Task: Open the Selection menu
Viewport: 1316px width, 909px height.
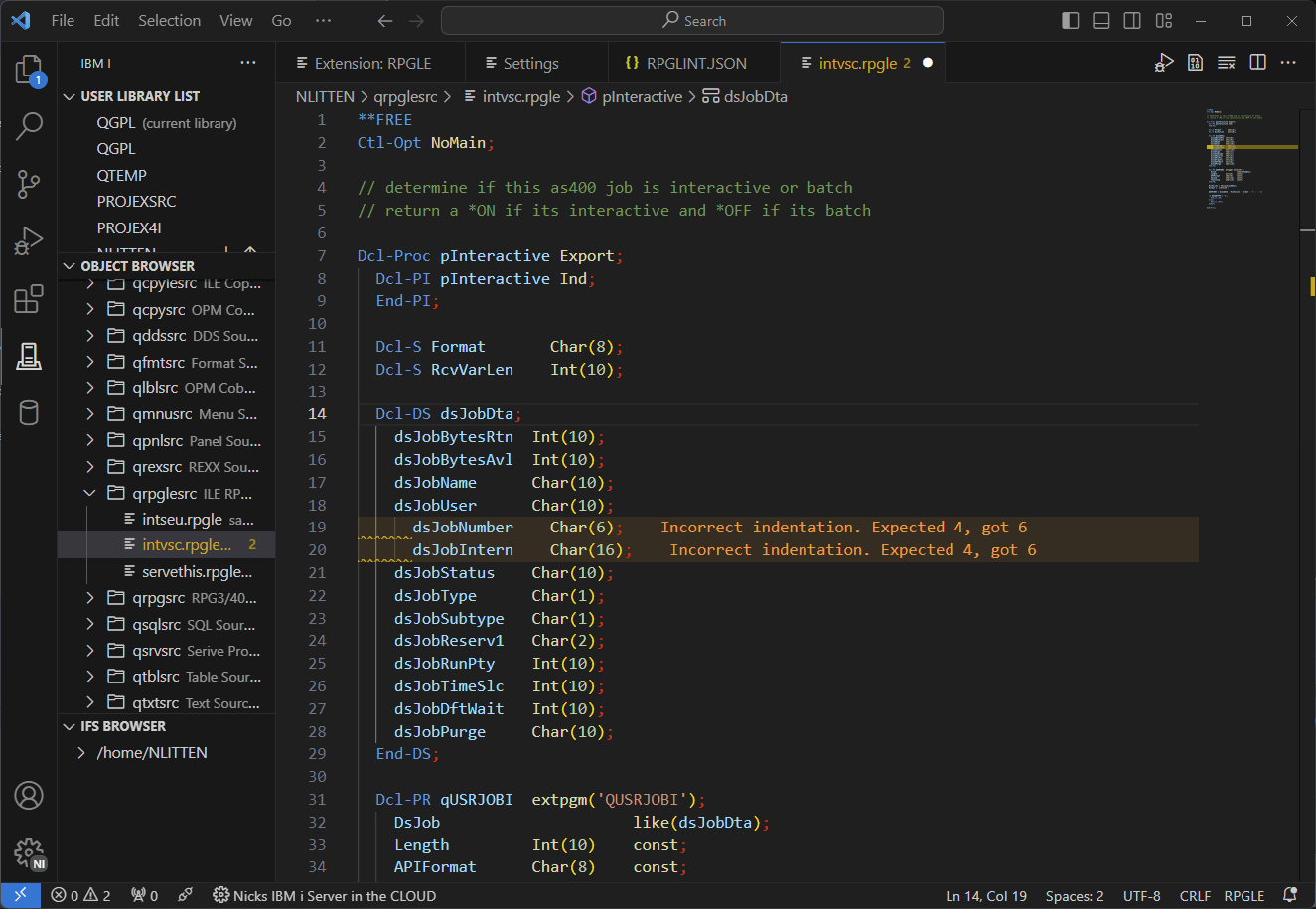Action: point(169,21)
